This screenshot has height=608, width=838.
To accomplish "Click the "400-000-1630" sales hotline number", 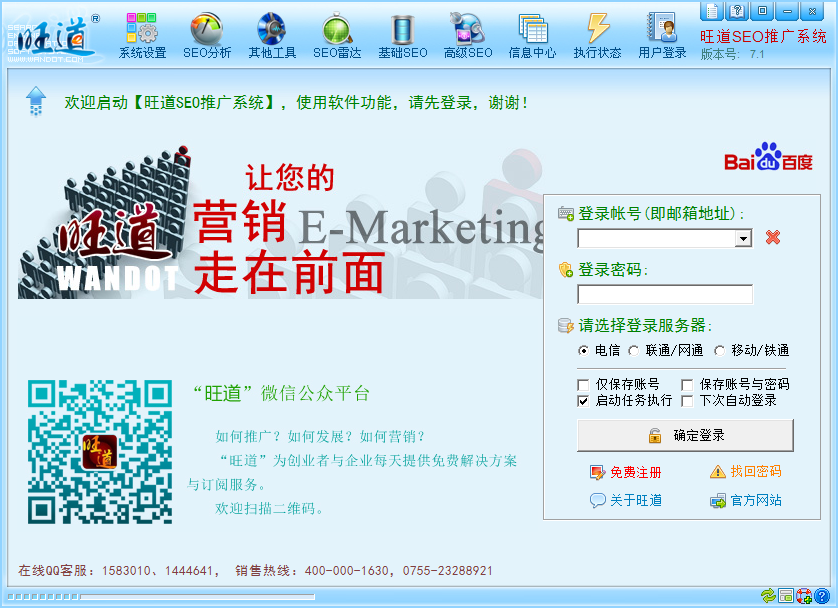I will pos(347,571).
